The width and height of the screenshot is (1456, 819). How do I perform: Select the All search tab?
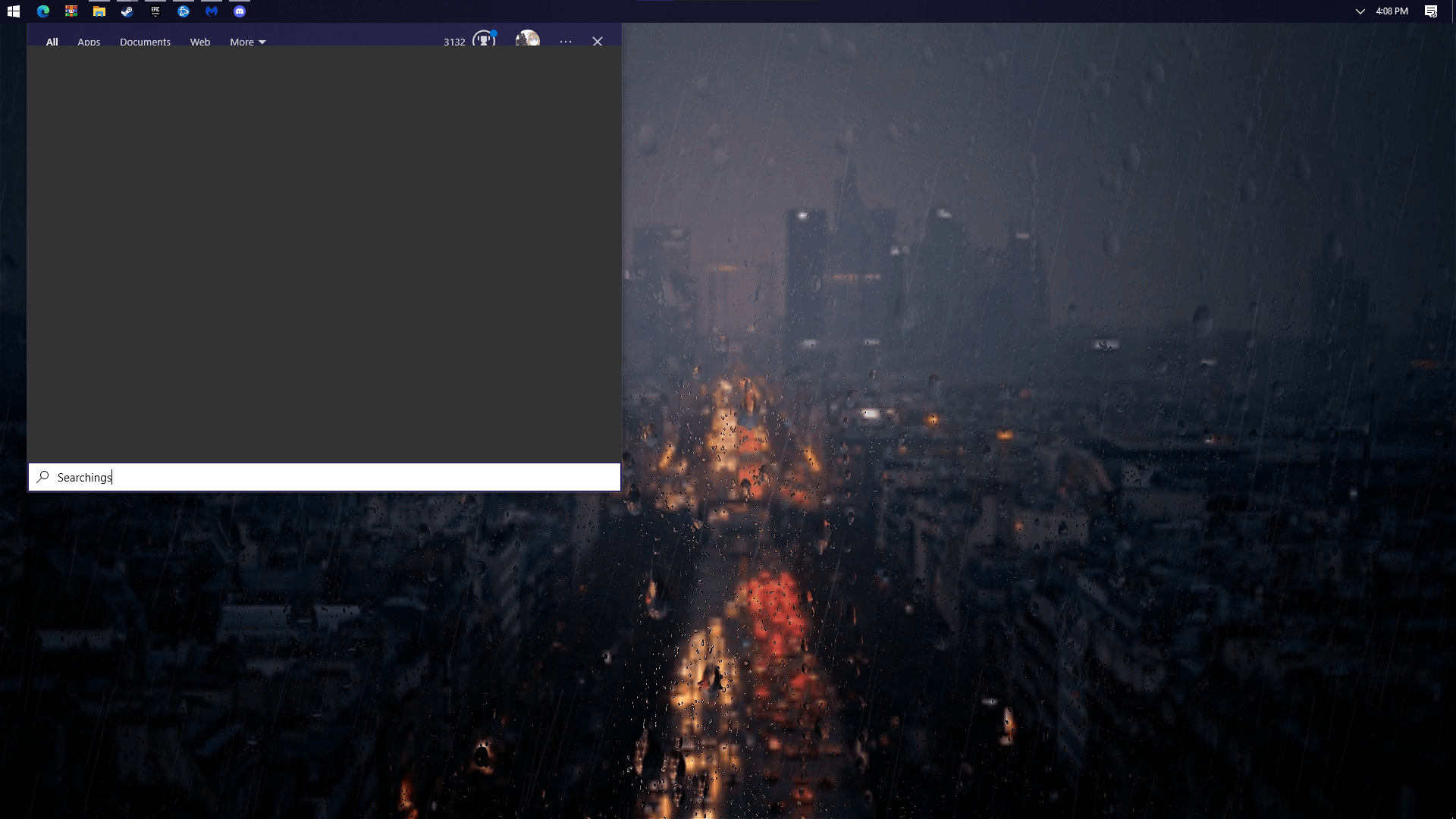coord(52,42)
